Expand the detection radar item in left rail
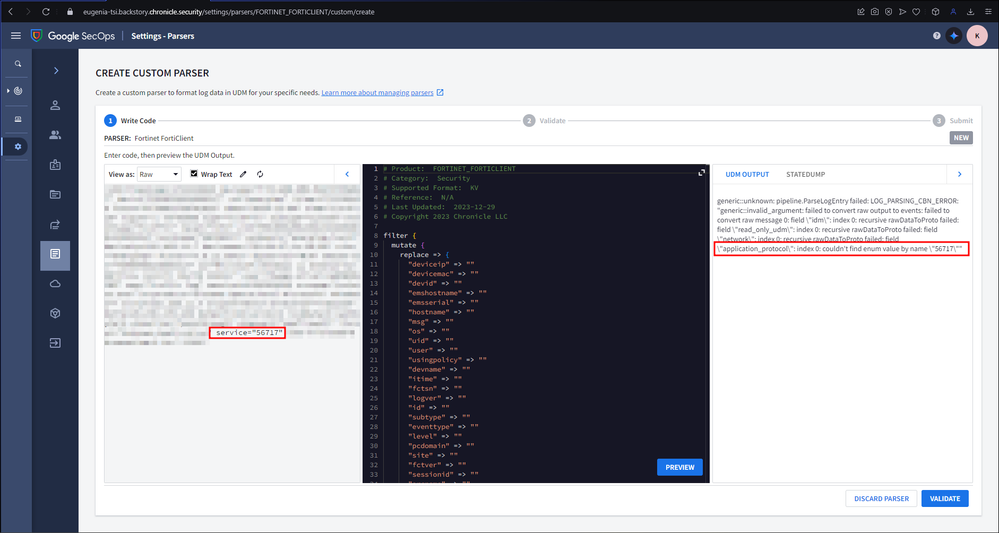999x533 pixels. [x=18, y=91]
